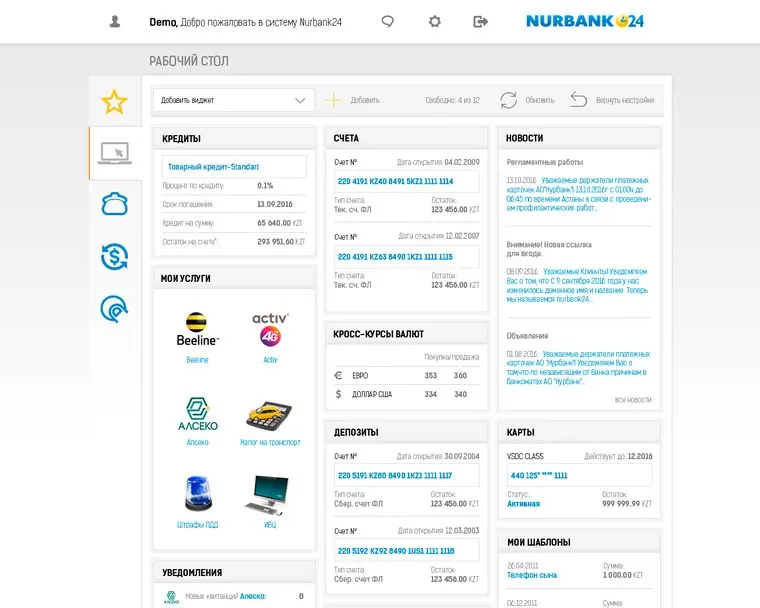Click the Мои услуги widget header
This screenshot has width=760, height=608.
[x=234, y=278]
